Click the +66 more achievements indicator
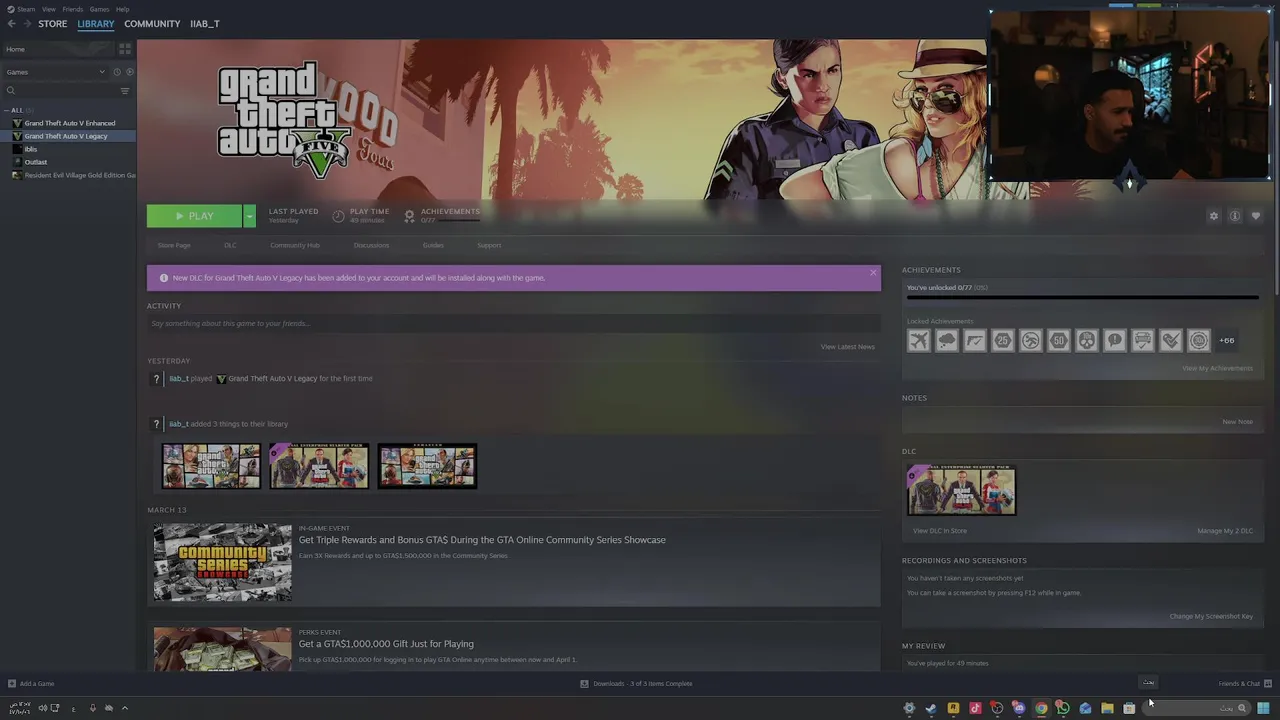Viewport: 1280px width, 720px height. [x=1226, y=340]
